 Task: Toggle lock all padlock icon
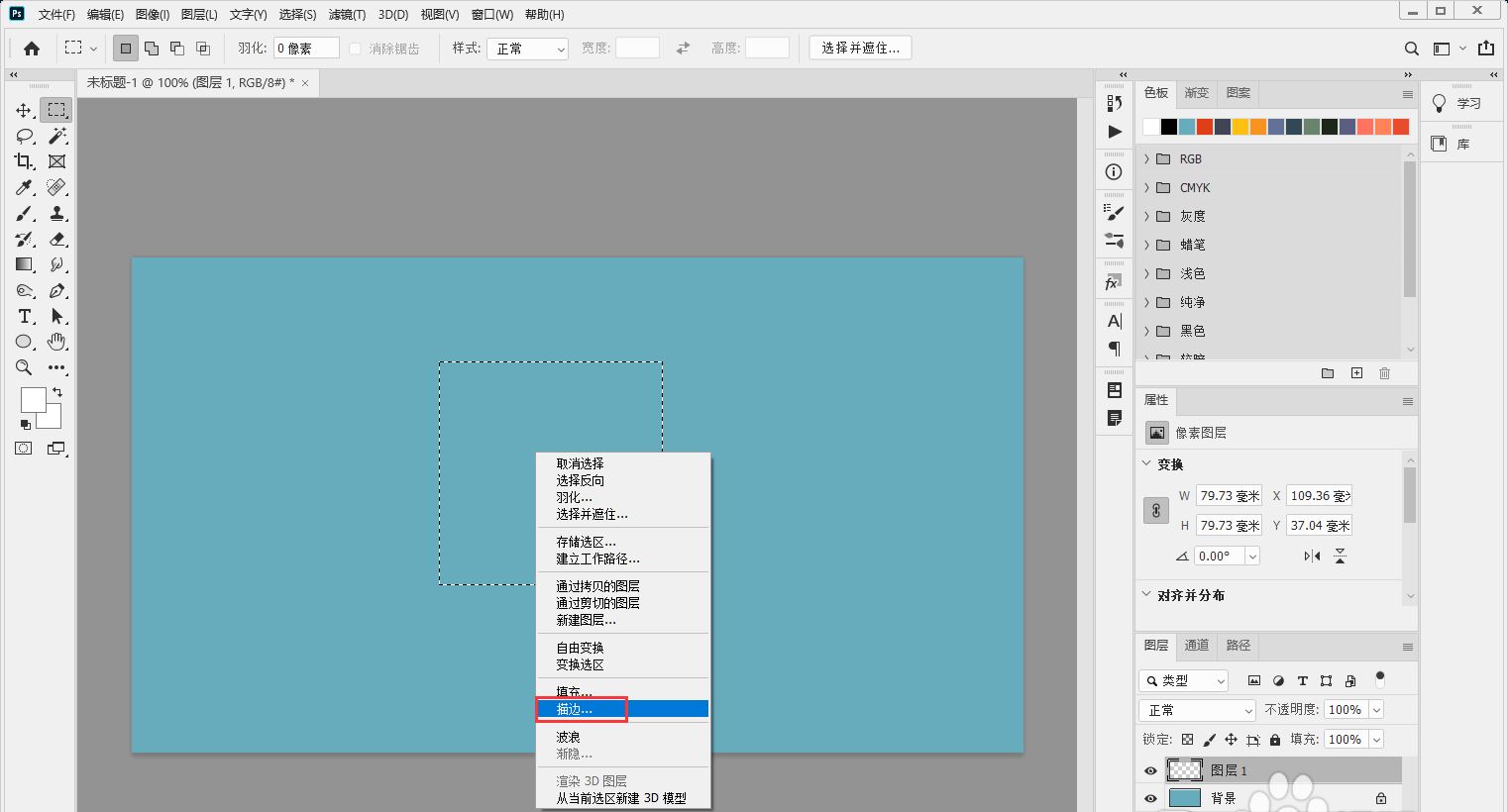pyautogui.click(x=1274, y=740)
